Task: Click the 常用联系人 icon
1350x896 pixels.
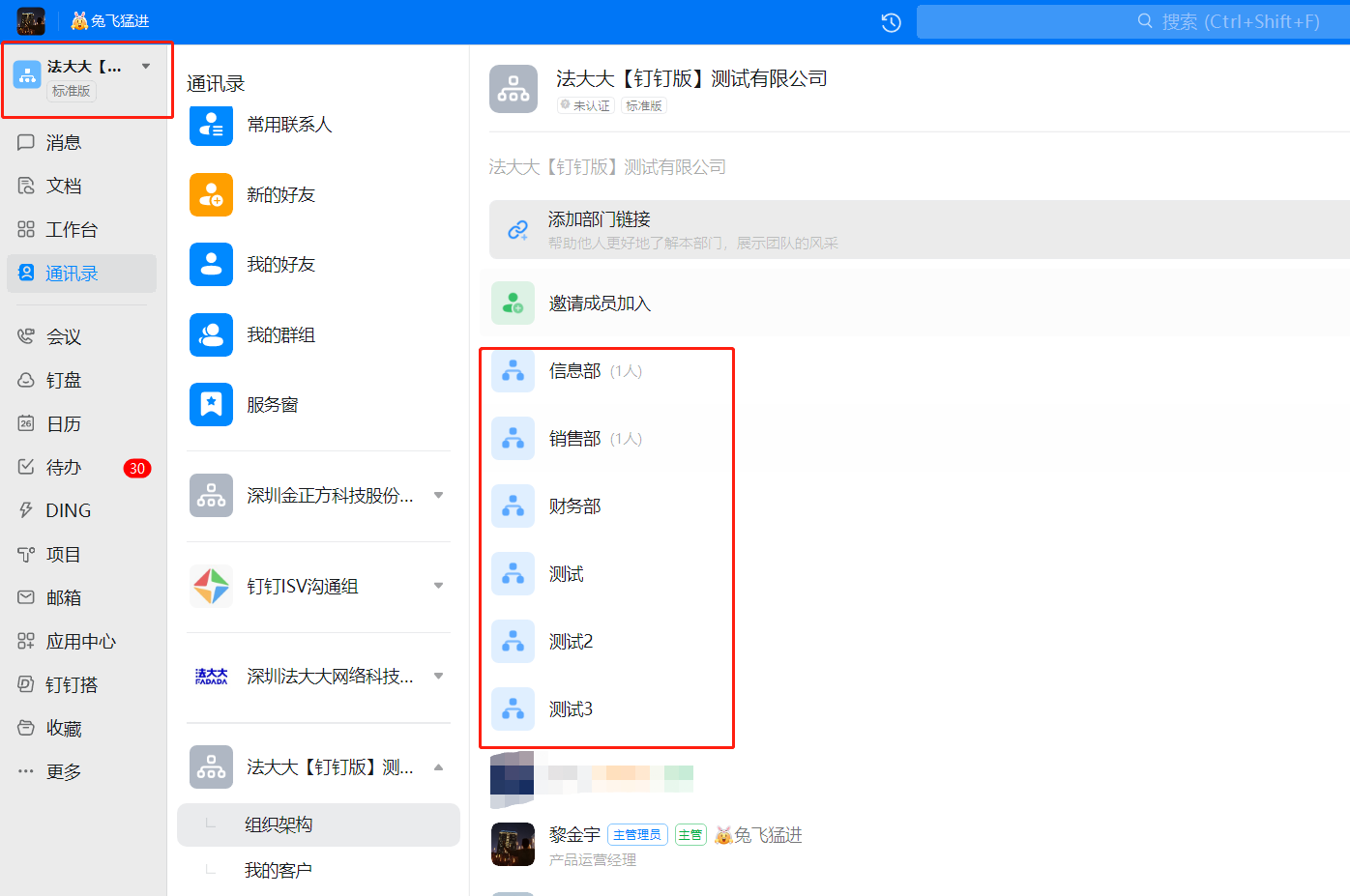Action: (211, 125)
